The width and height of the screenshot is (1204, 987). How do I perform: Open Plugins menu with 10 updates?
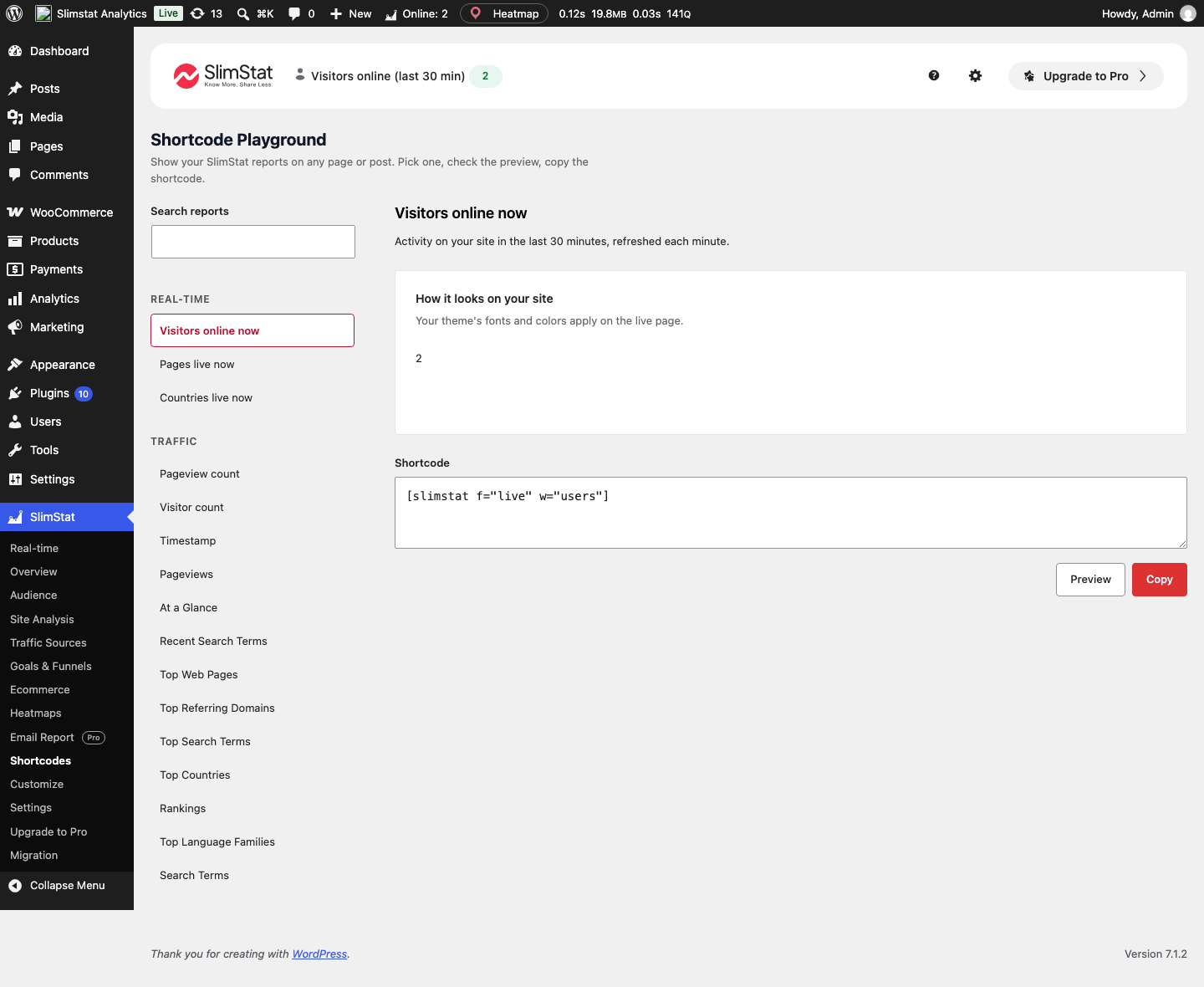pos(67,393)
